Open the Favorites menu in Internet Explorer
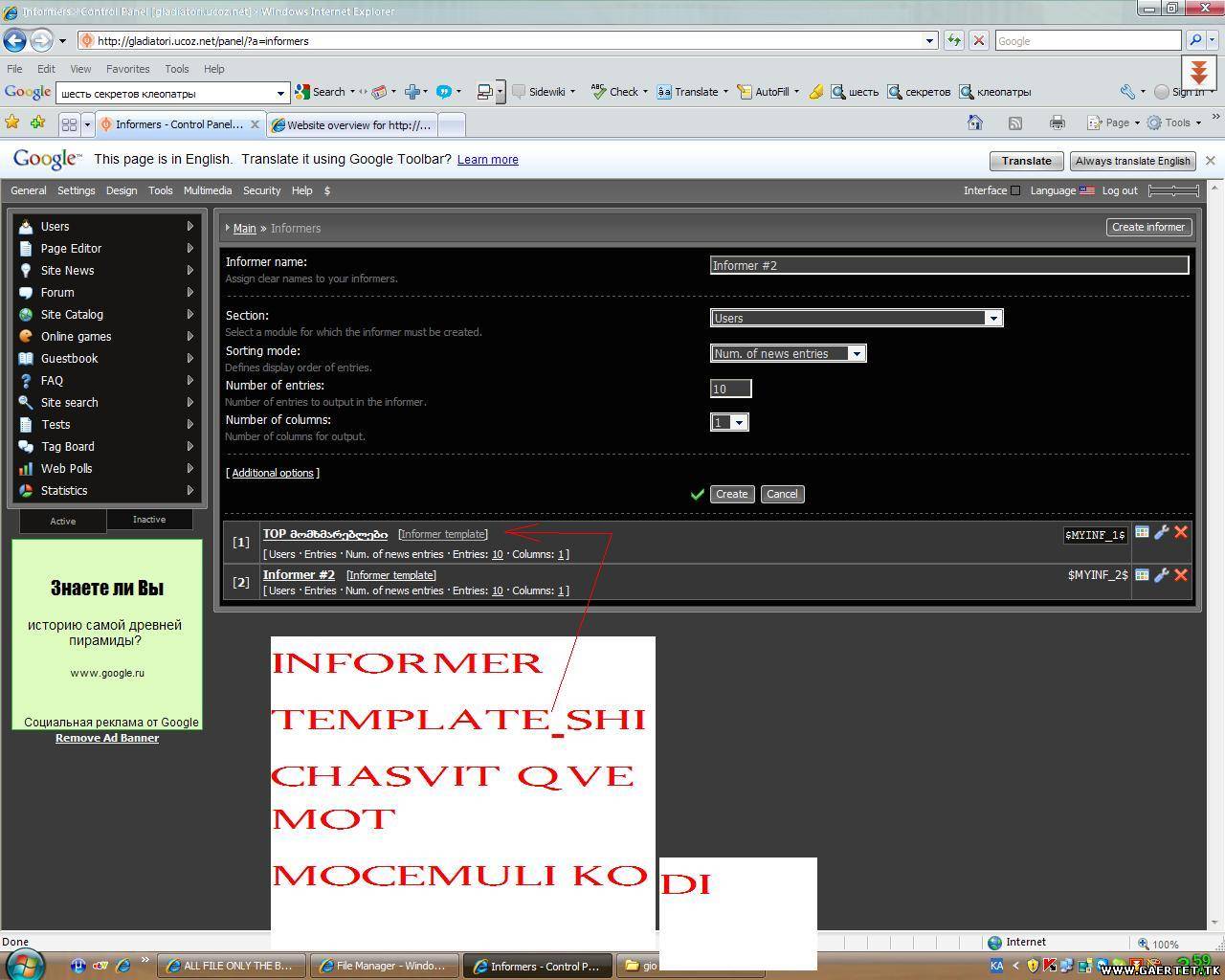 127,69
